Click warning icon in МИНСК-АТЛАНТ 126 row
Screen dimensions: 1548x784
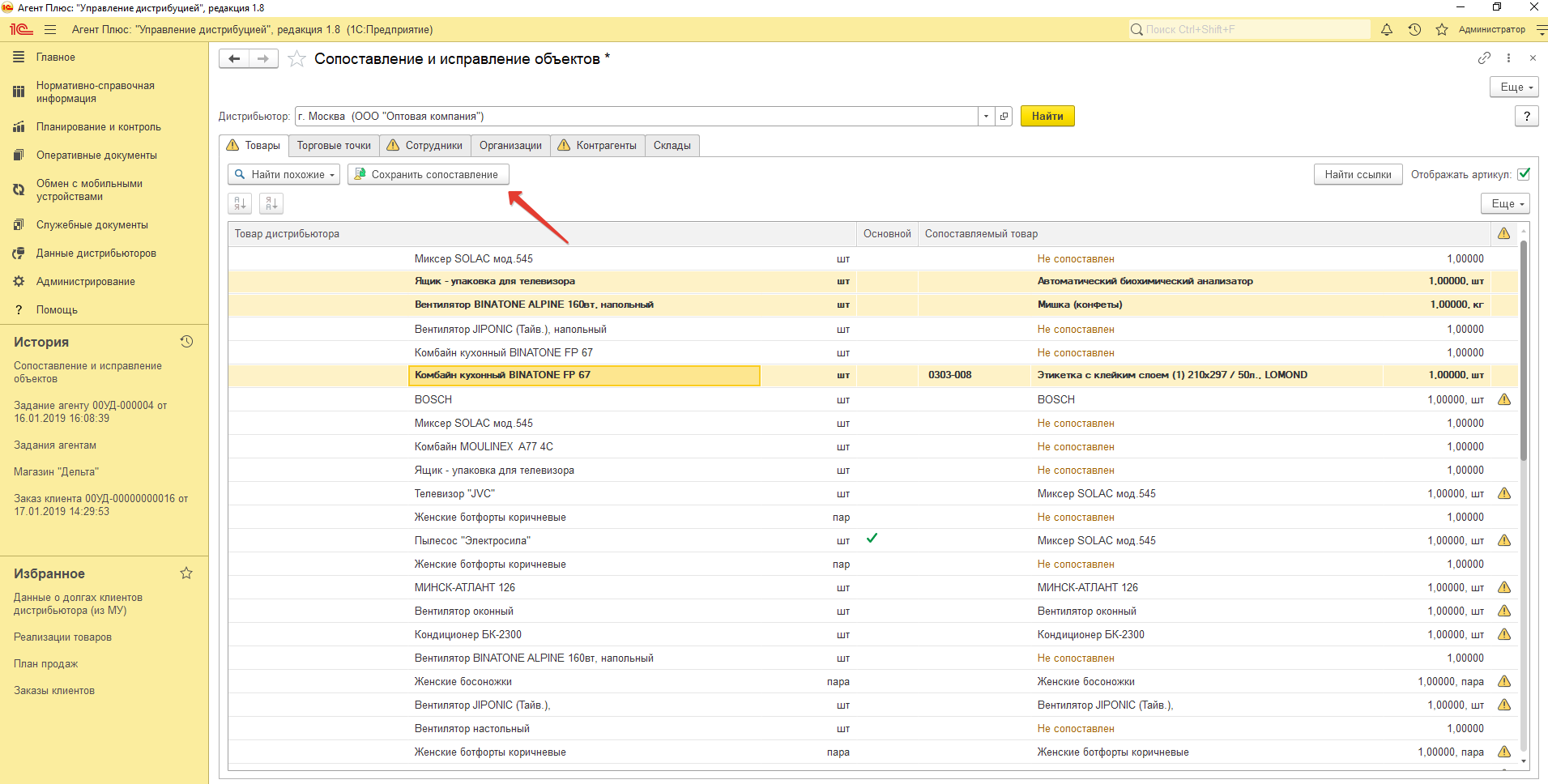pos(1504,587)
